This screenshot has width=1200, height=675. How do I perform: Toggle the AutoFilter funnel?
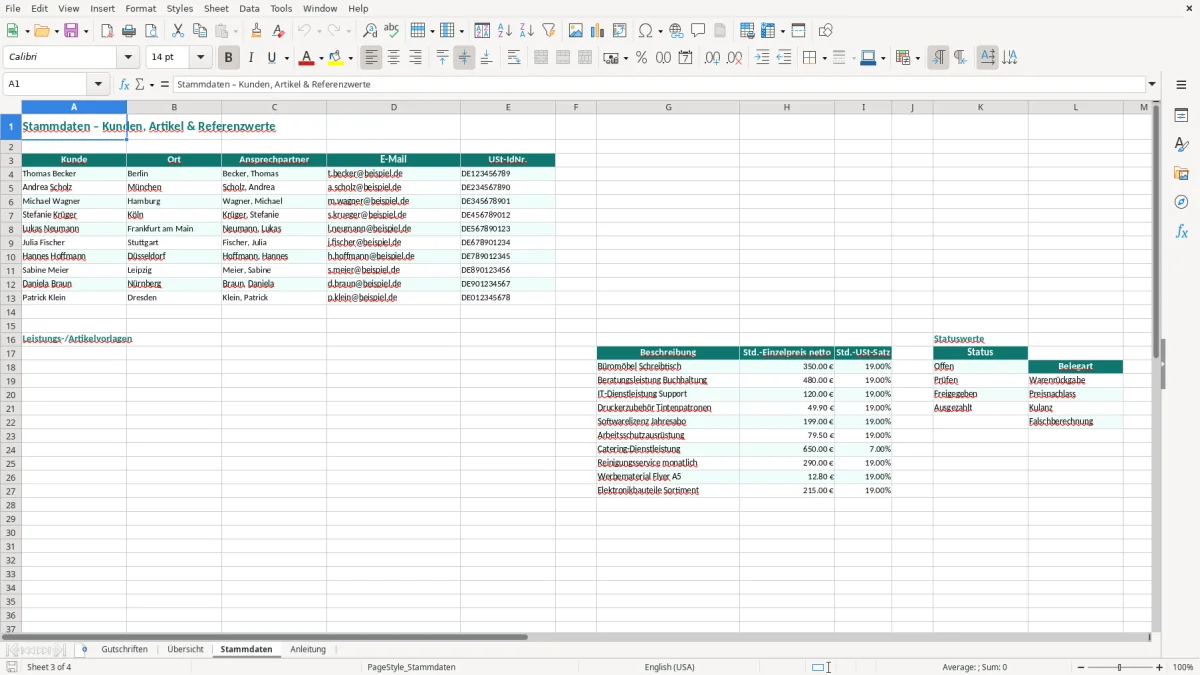(x=549, y=31)
